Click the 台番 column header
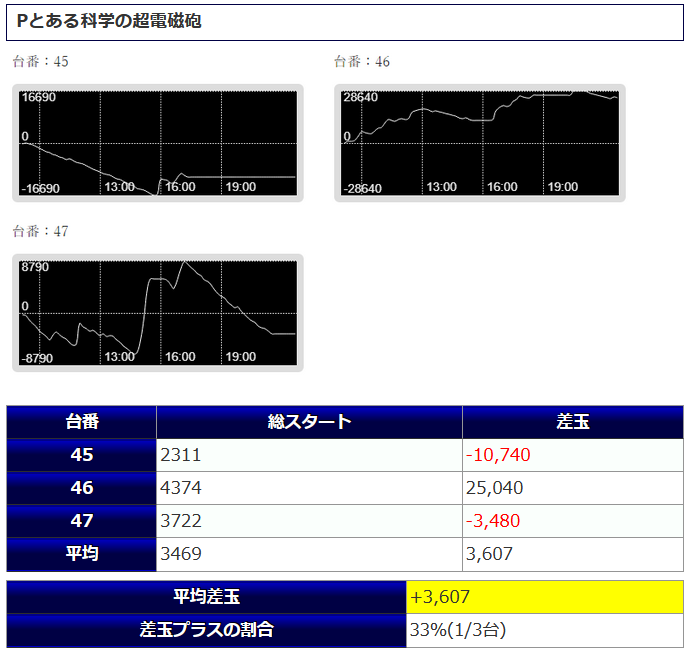The image size is (689, 653). click(x=82, y=422)
